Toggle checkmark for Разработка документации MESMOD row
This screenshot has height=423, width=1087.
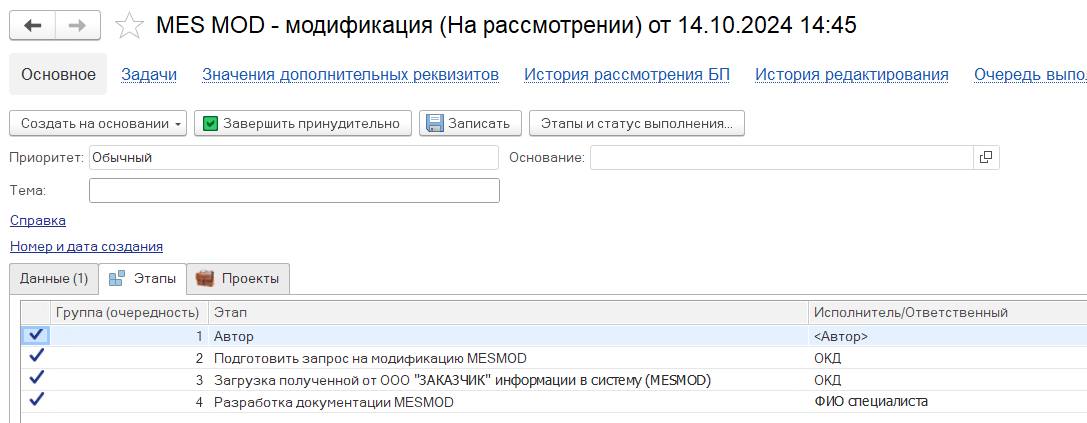tap(37, 401)
